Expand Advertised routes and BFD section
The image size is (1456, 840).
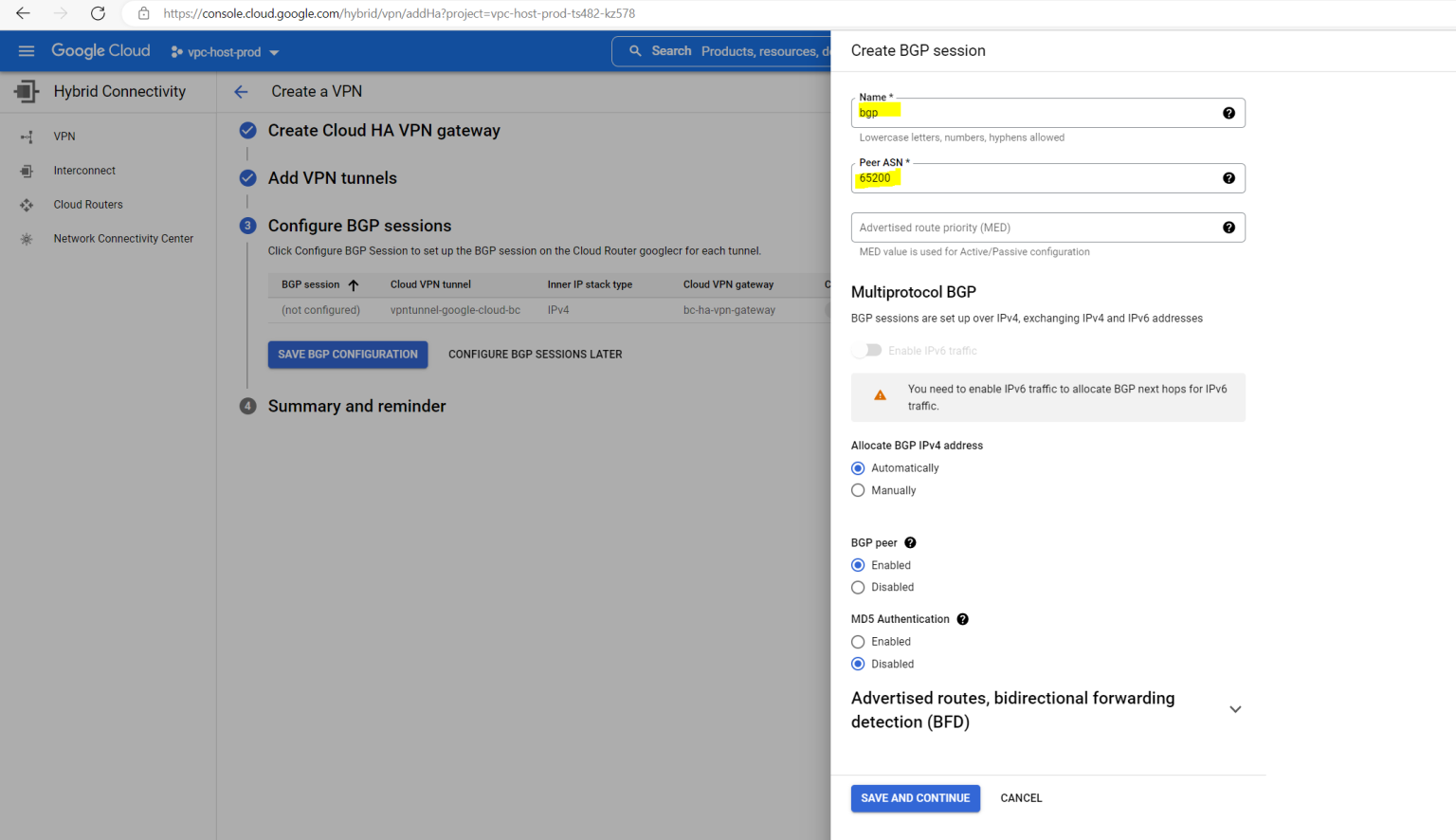click(x=1235, y=708)
